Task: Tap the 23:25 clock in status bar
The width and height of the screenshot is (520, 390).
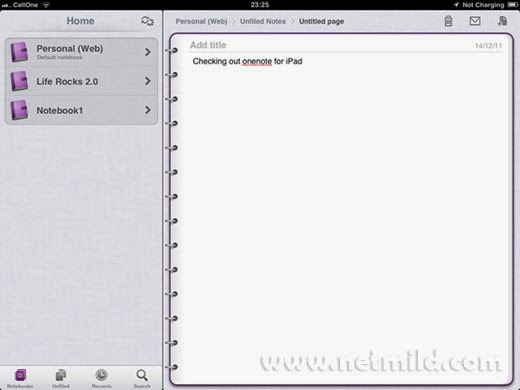Action: [x=260, y=5]
